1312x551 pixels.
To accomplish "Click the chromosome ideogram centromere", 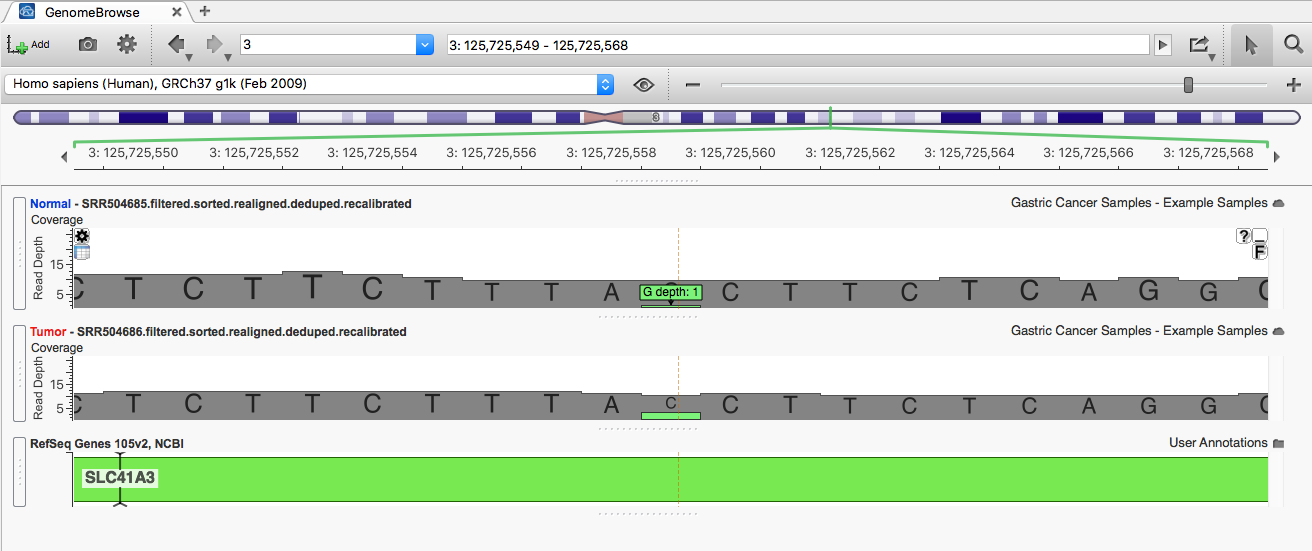I will (x=604, y=117).
